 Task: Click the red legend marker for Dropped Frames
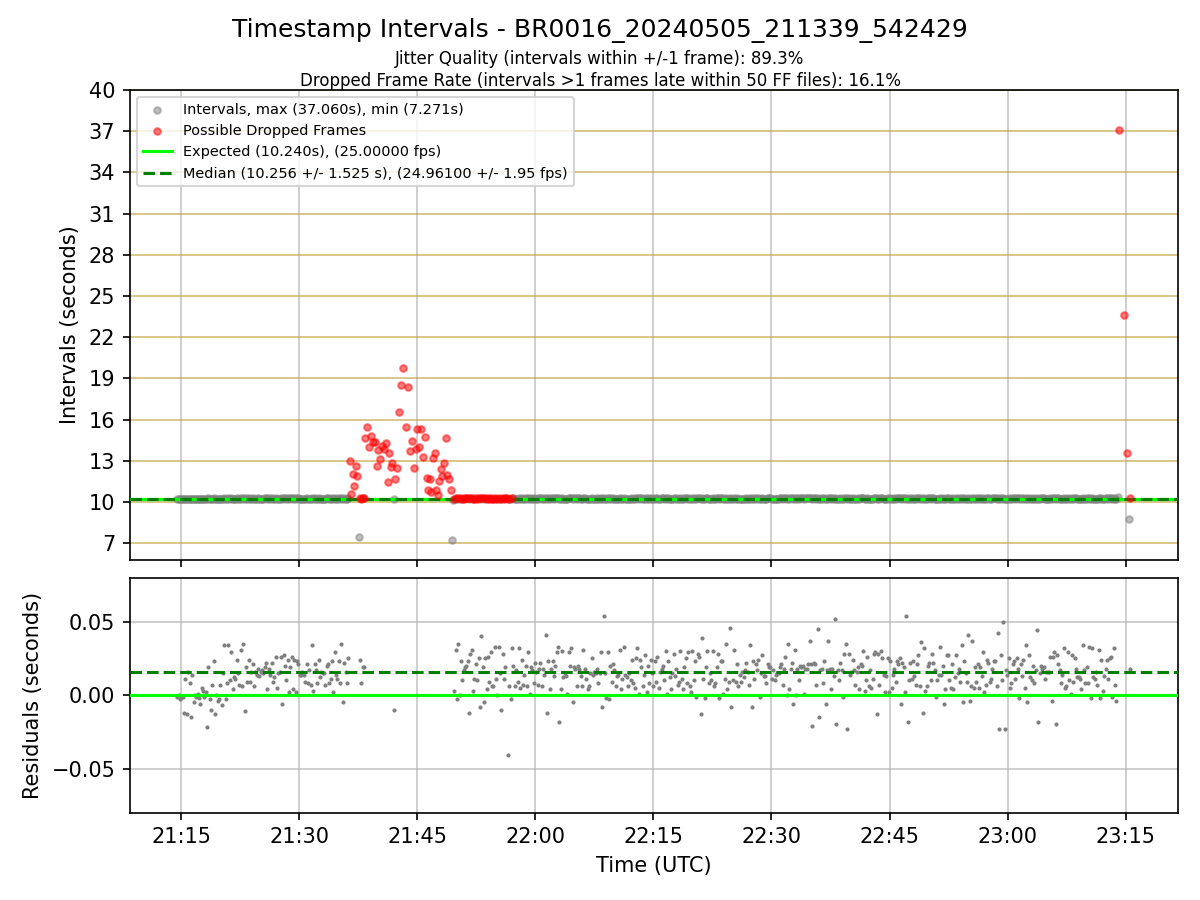click(x=157, y=131)
